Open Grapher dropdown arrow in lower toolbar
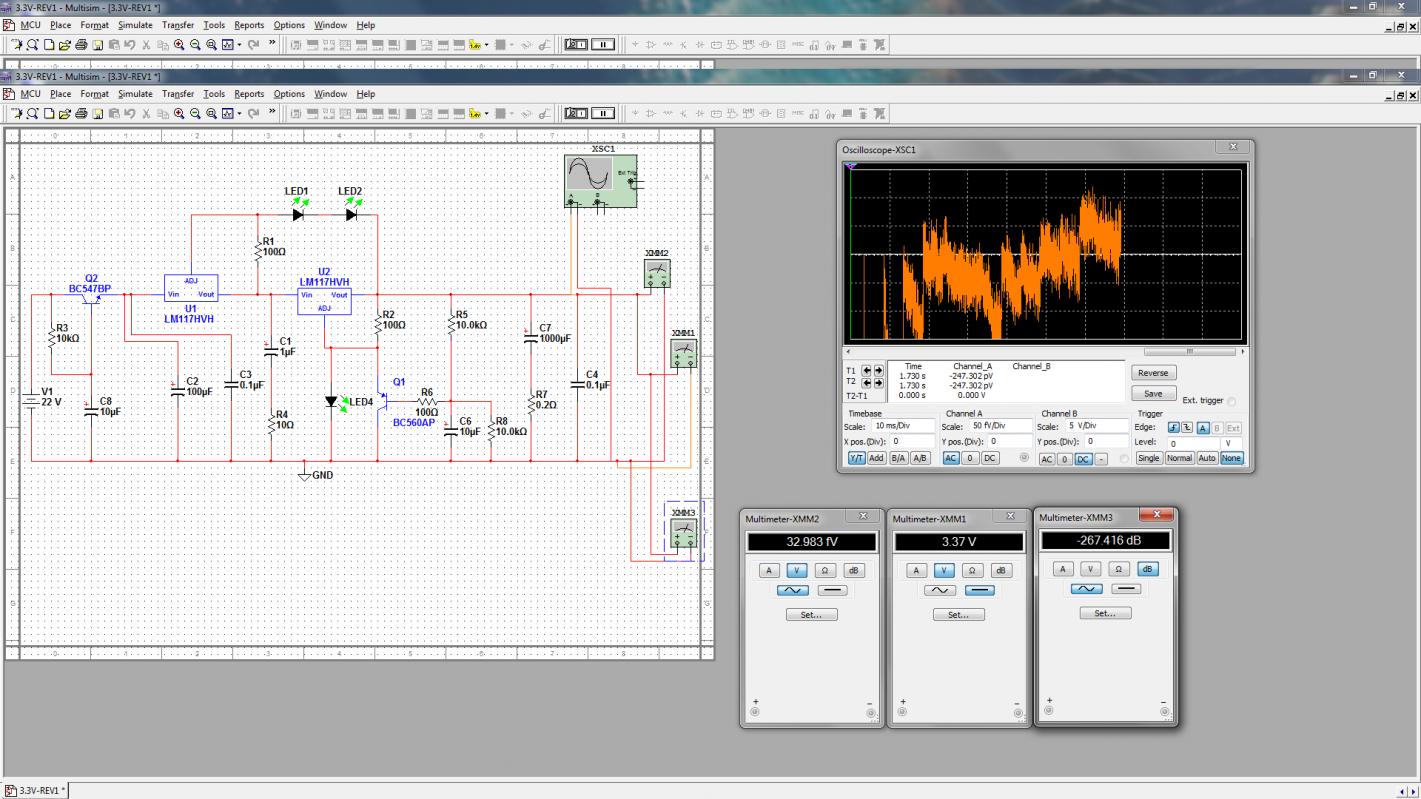The image size is (1421, 799). (x=239, y=114)
